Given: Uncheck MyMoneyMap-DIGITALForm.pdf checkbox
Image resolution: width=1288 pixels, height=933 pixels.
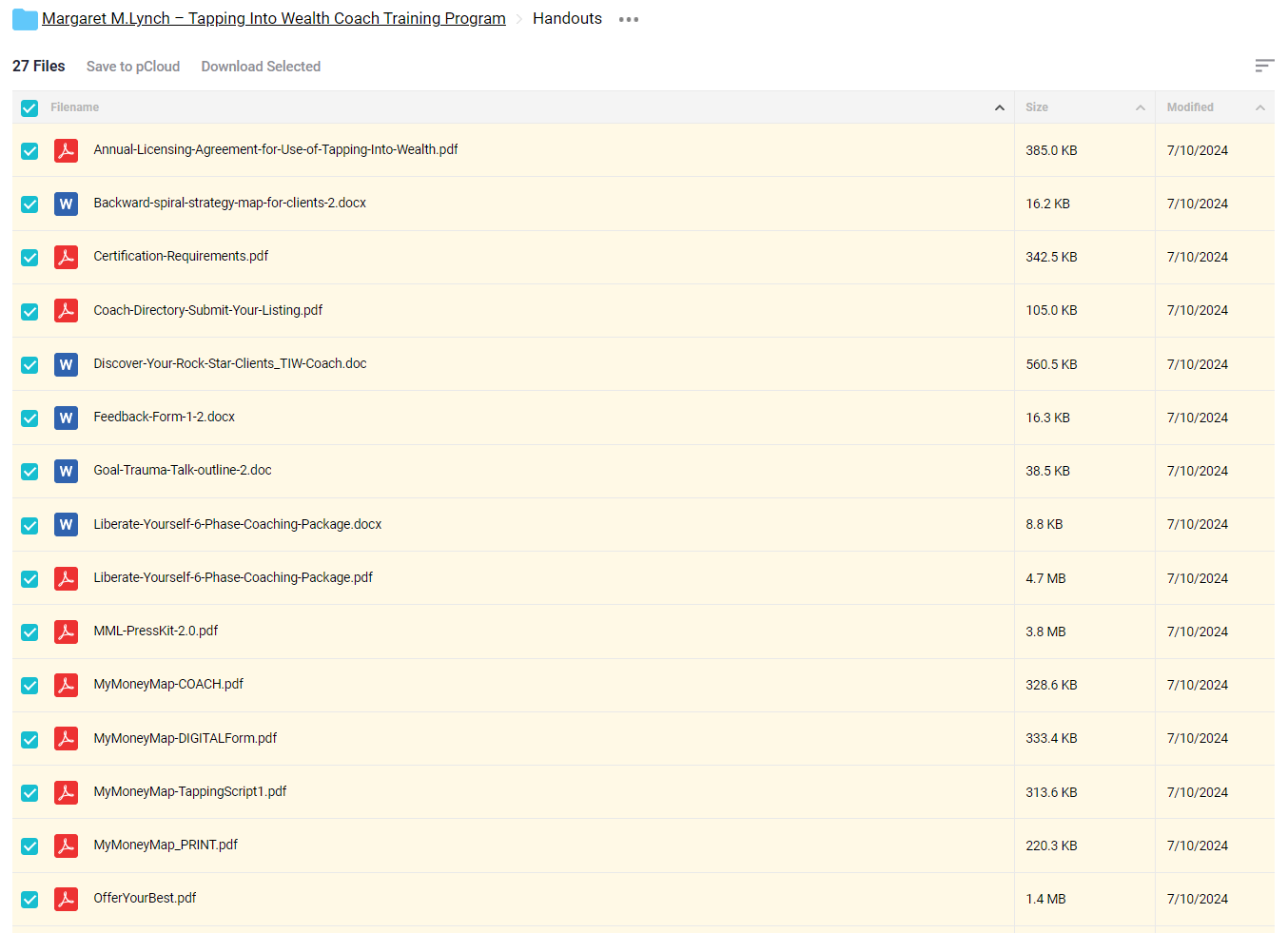Looking at the screenshot, I should (29, 739).
